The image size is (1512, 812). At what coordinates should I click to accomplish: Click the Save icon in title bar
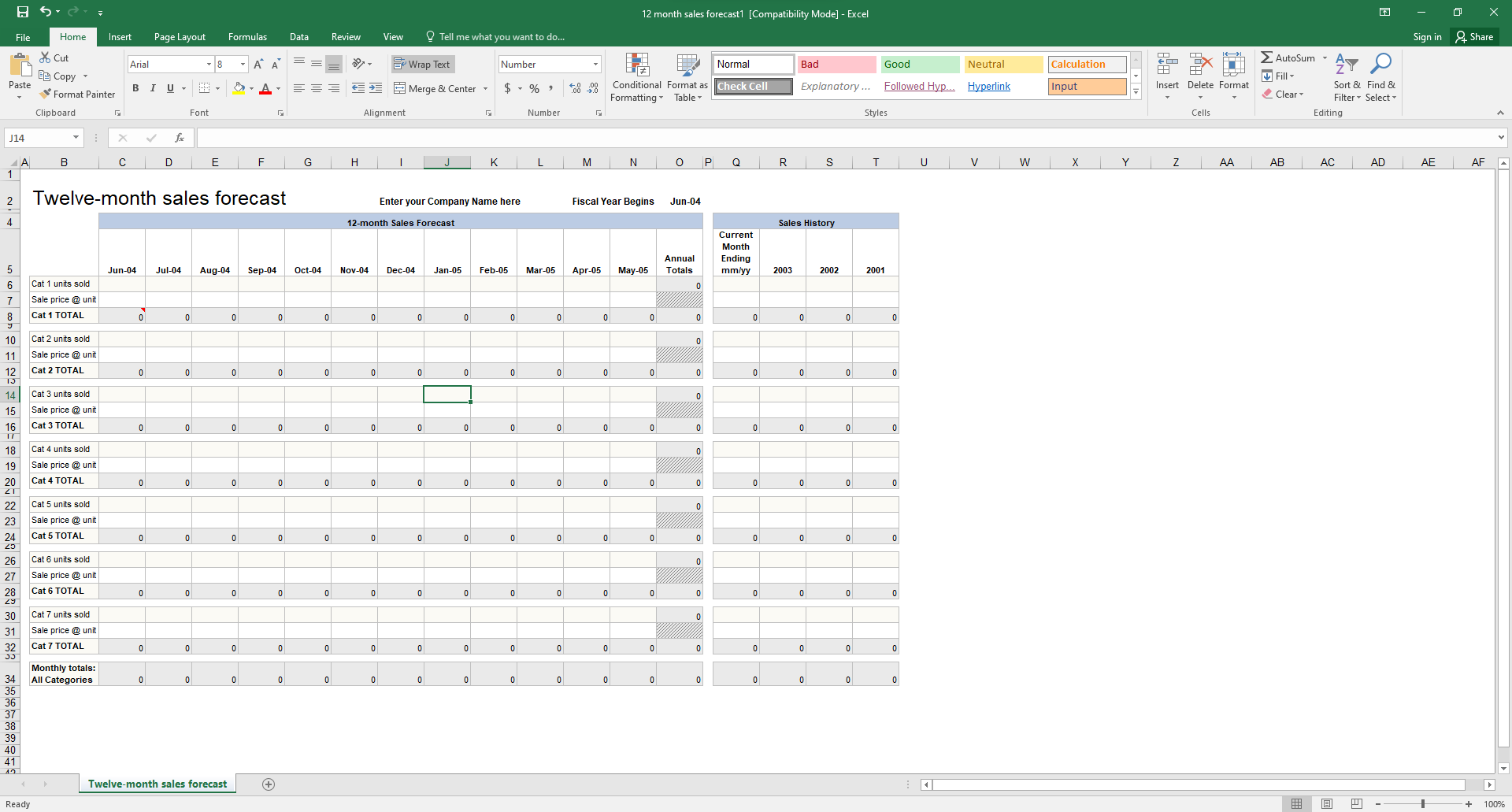pos(22,12)
